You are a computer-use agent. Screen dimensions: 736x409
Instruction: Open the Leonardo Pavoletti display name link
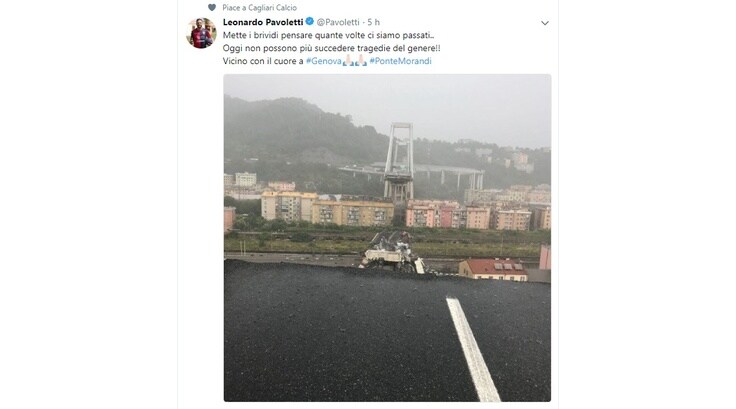coord(263,22)
